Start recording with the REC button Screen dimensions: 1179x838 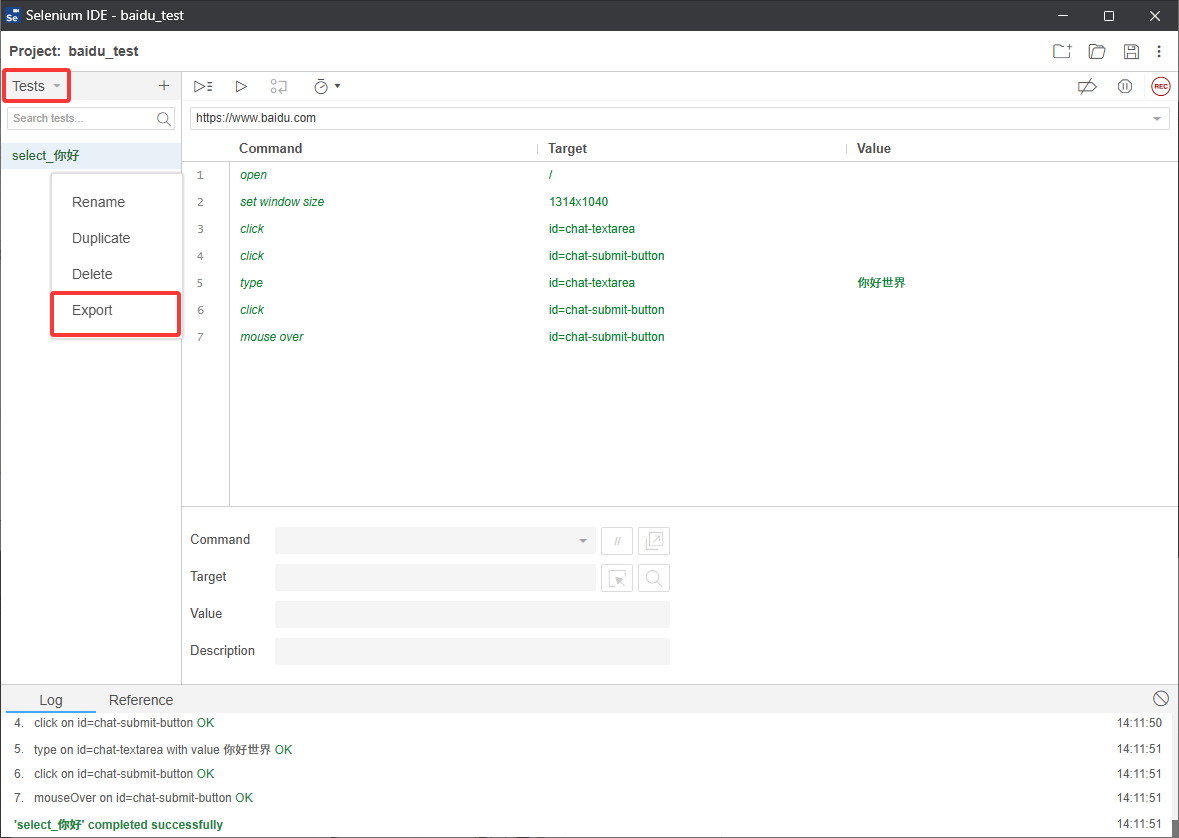(1161, 87)
